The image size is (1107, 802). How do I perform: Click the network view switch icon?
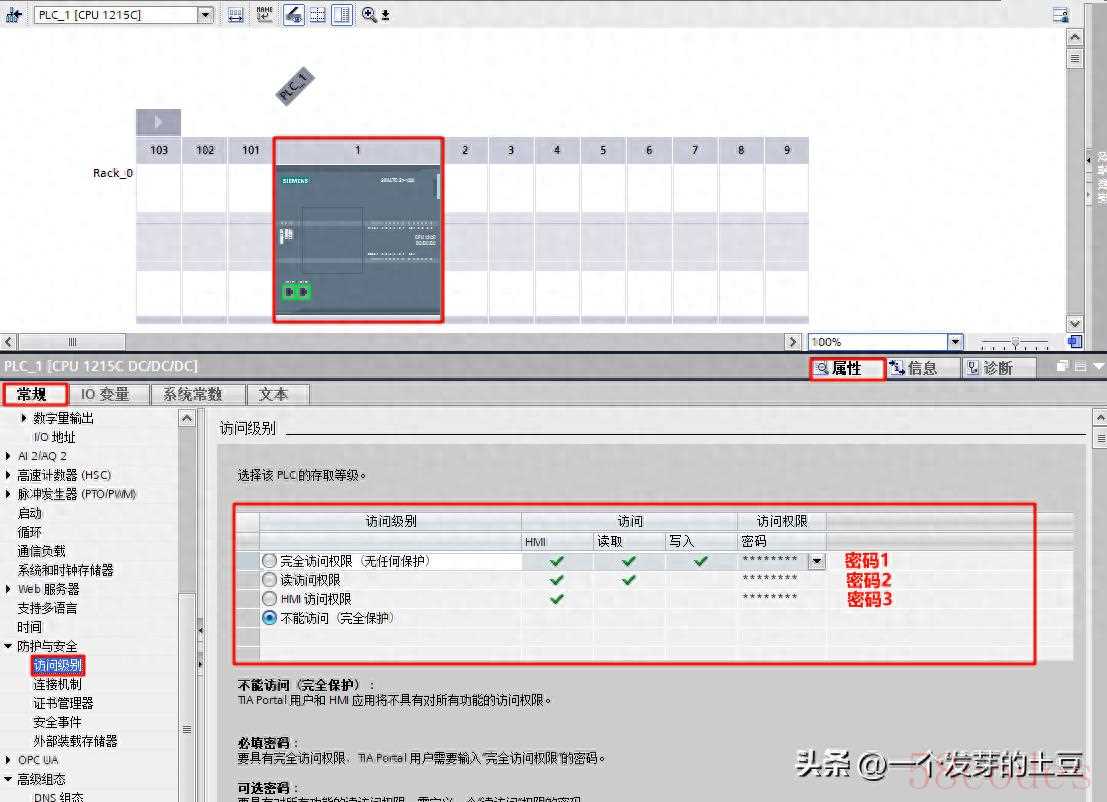pyautogui.click(x=14, y=15)
